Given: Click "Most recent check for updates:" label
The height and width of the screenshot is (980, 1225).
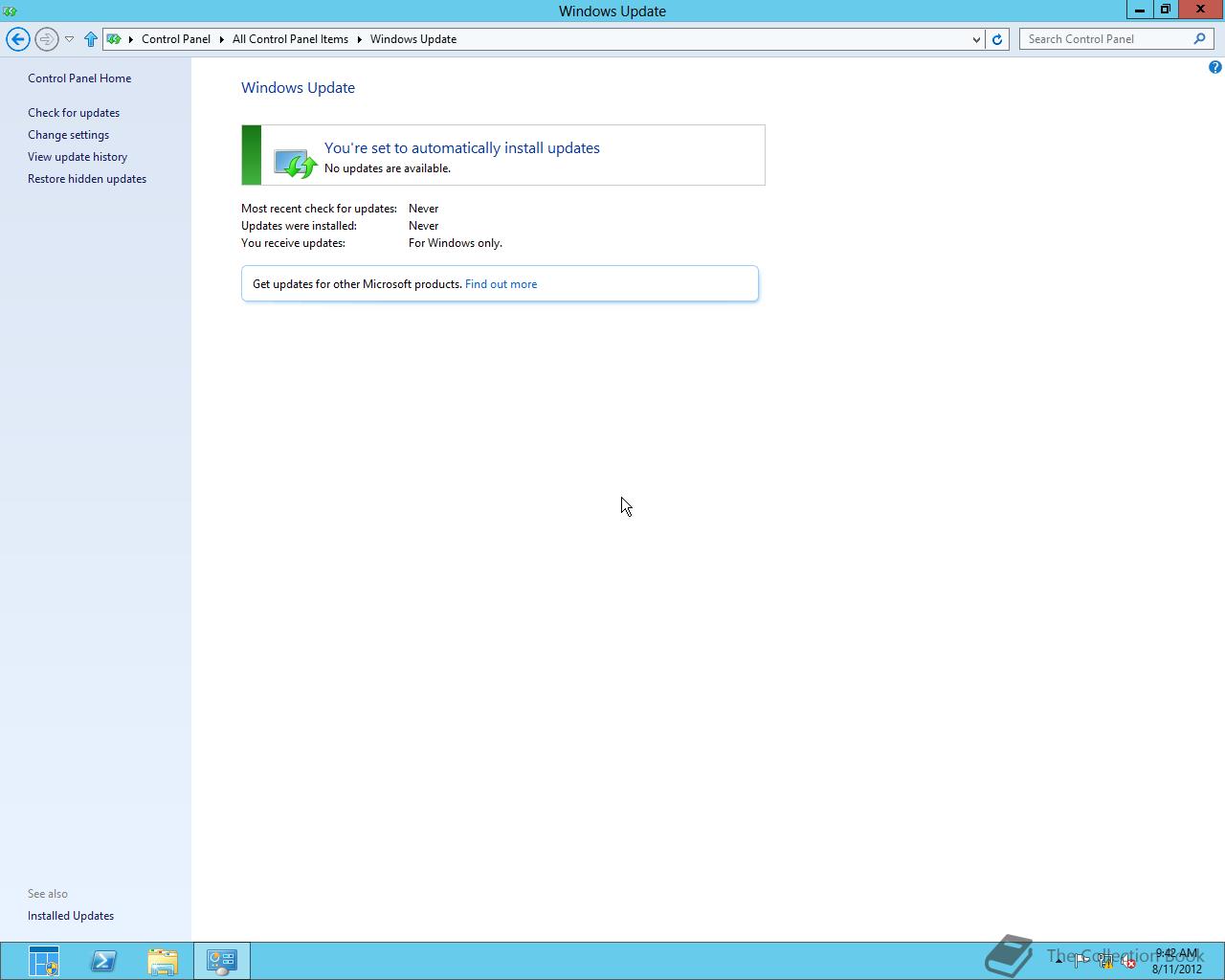Looking at the screenshot, I should (x=319, y=209).
